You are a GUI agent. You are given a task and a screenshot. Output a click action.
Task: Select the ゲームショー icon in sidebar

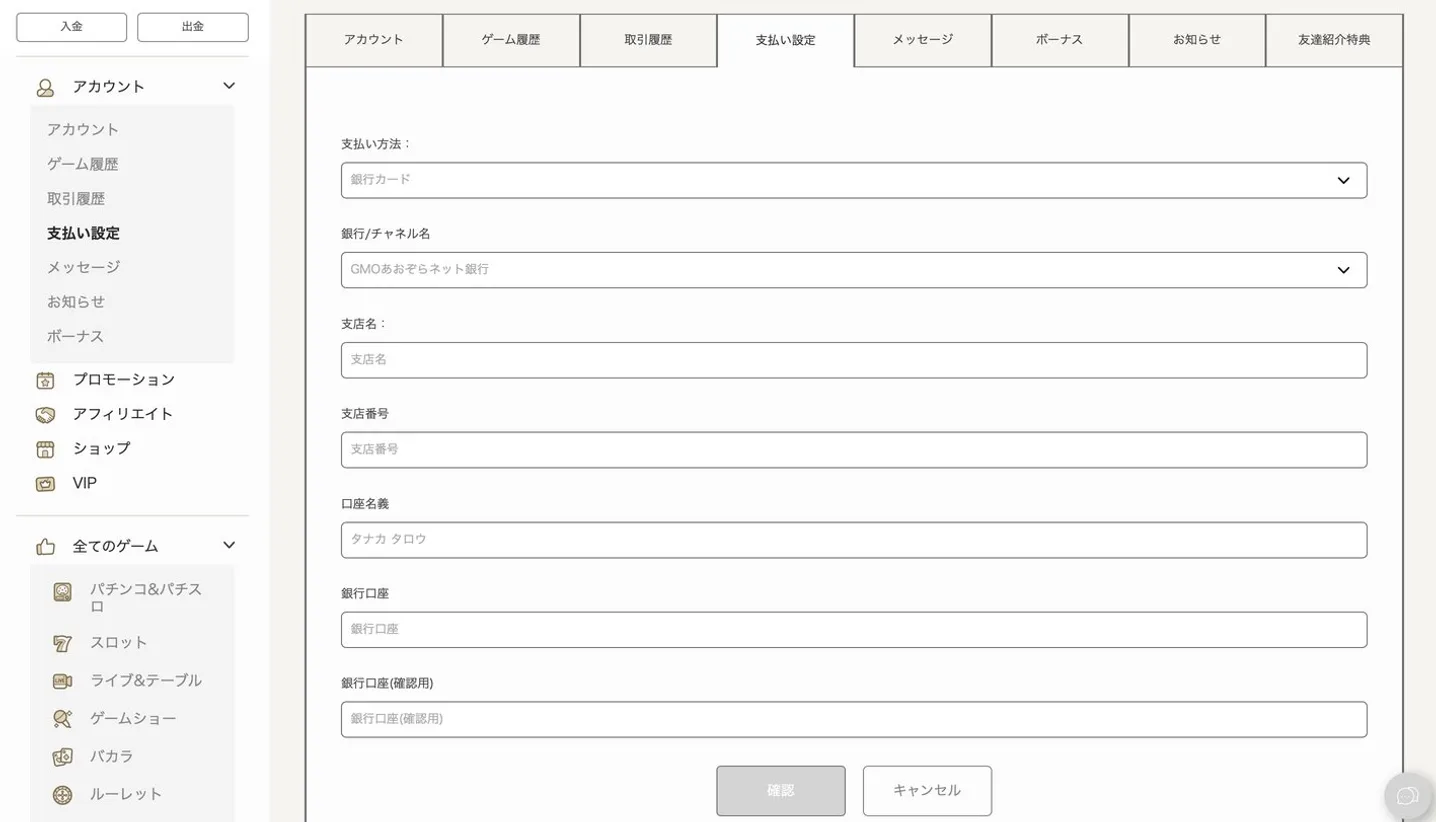pyautogui.click(x=63, y=718)
